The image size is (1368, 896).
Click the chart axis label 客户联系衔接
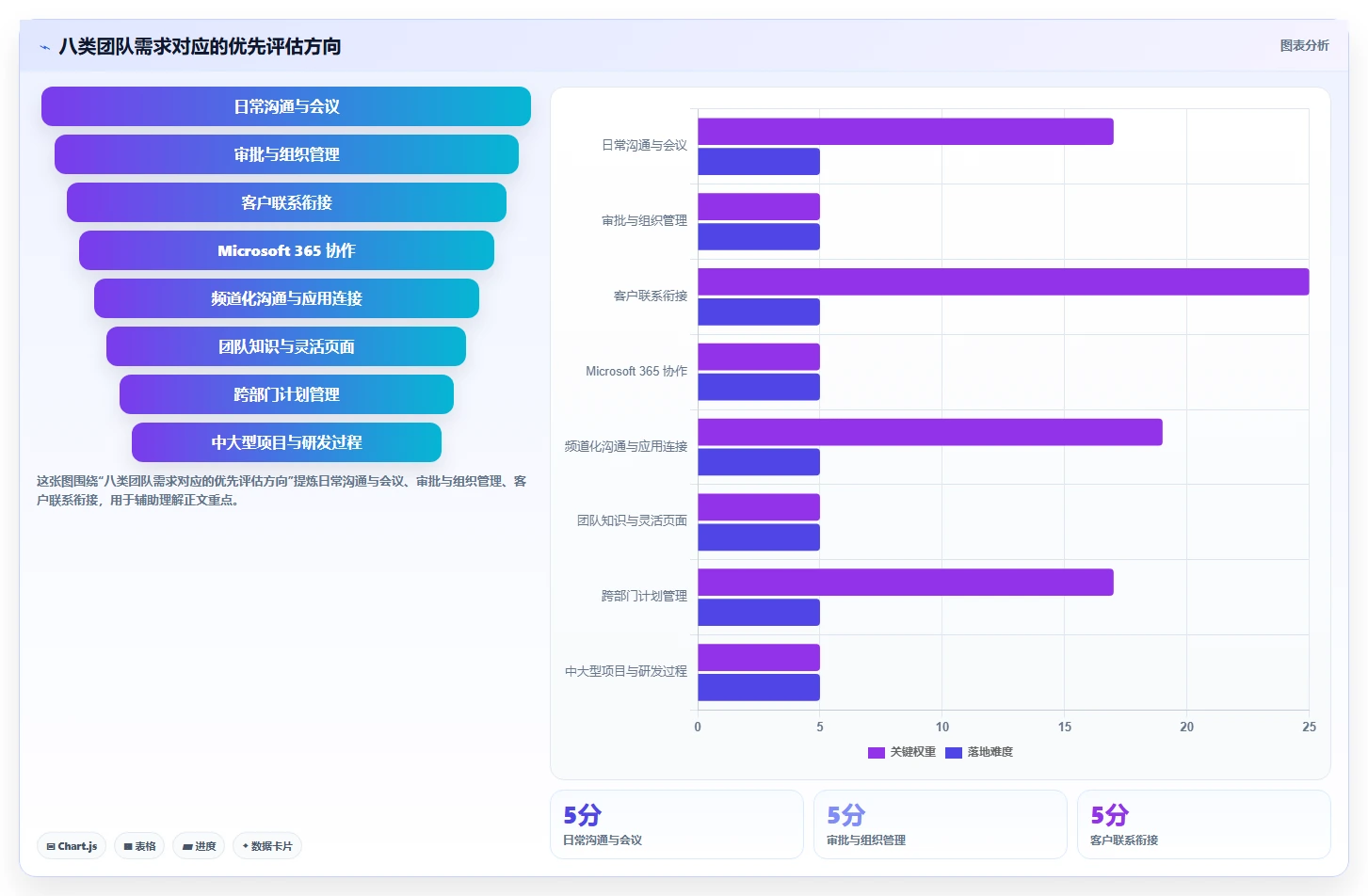point(651,296)
